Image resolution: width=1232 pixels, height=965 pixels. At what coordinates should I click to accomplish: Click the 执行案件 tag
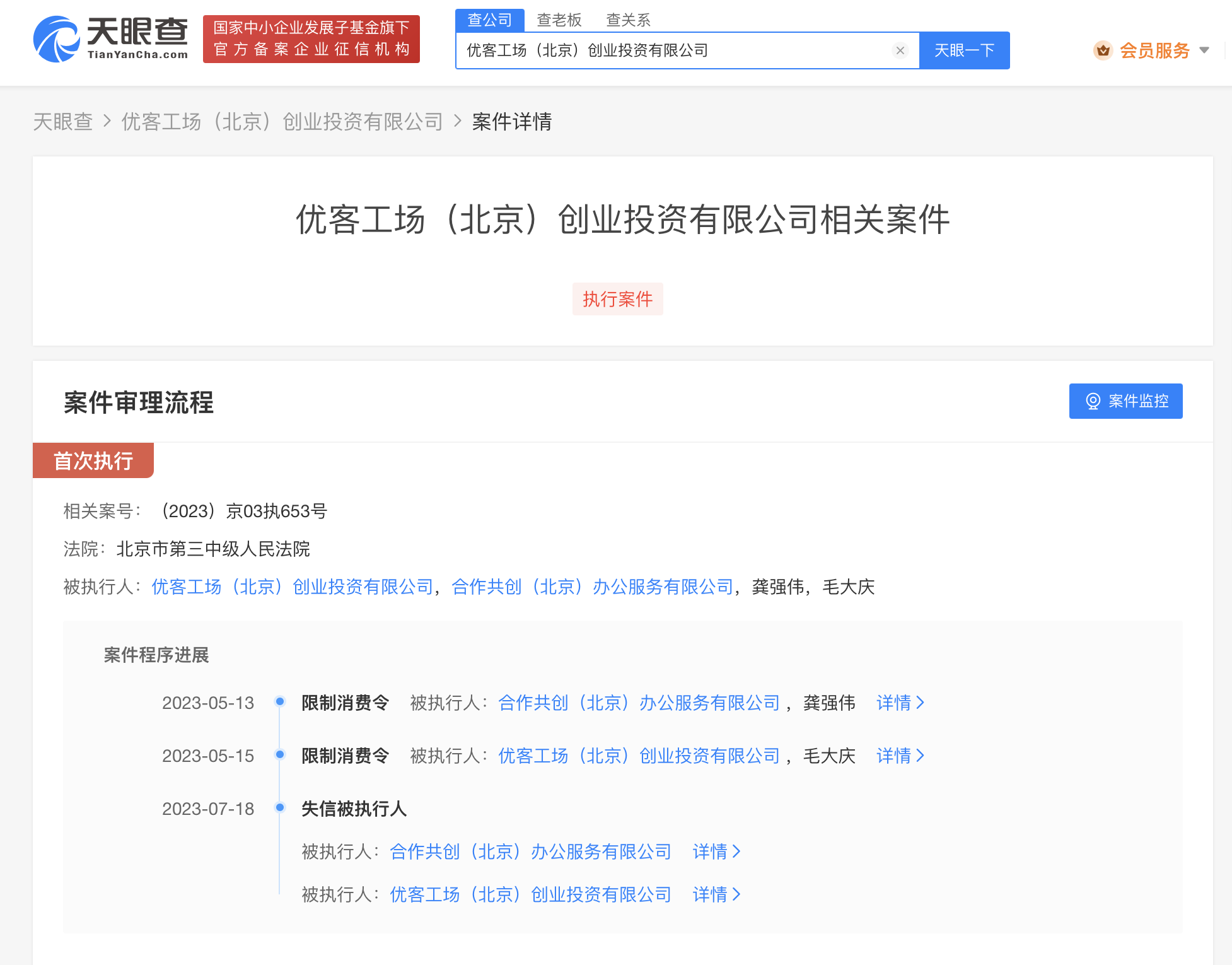617,299
